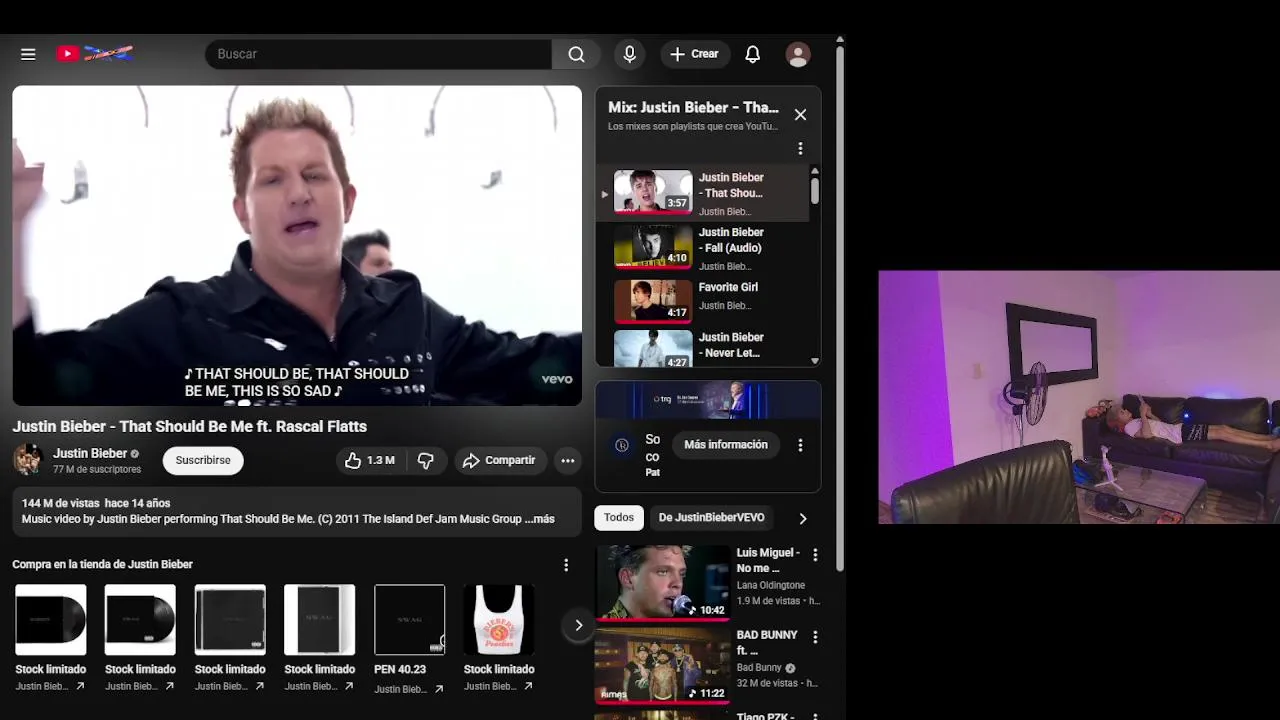Click '77 M de suscriptores' text
Viewport: 1280px width, 720px height.
(97, 469)
